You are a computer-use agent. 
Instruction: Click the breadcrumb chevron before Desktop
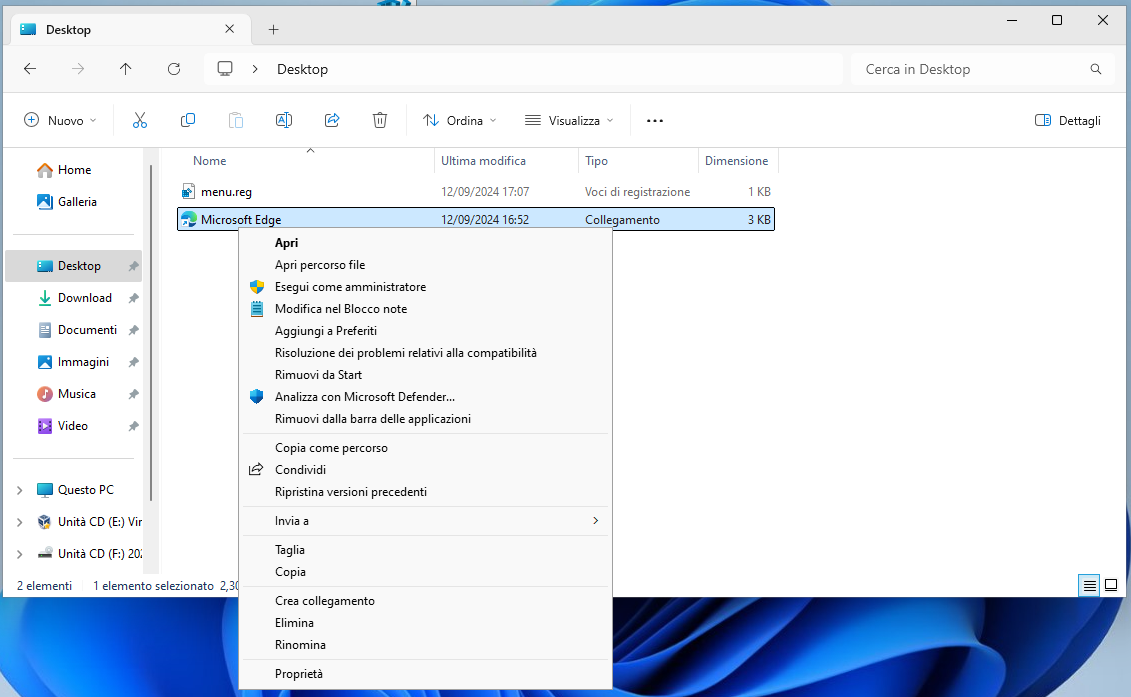(x=255, y=69)
